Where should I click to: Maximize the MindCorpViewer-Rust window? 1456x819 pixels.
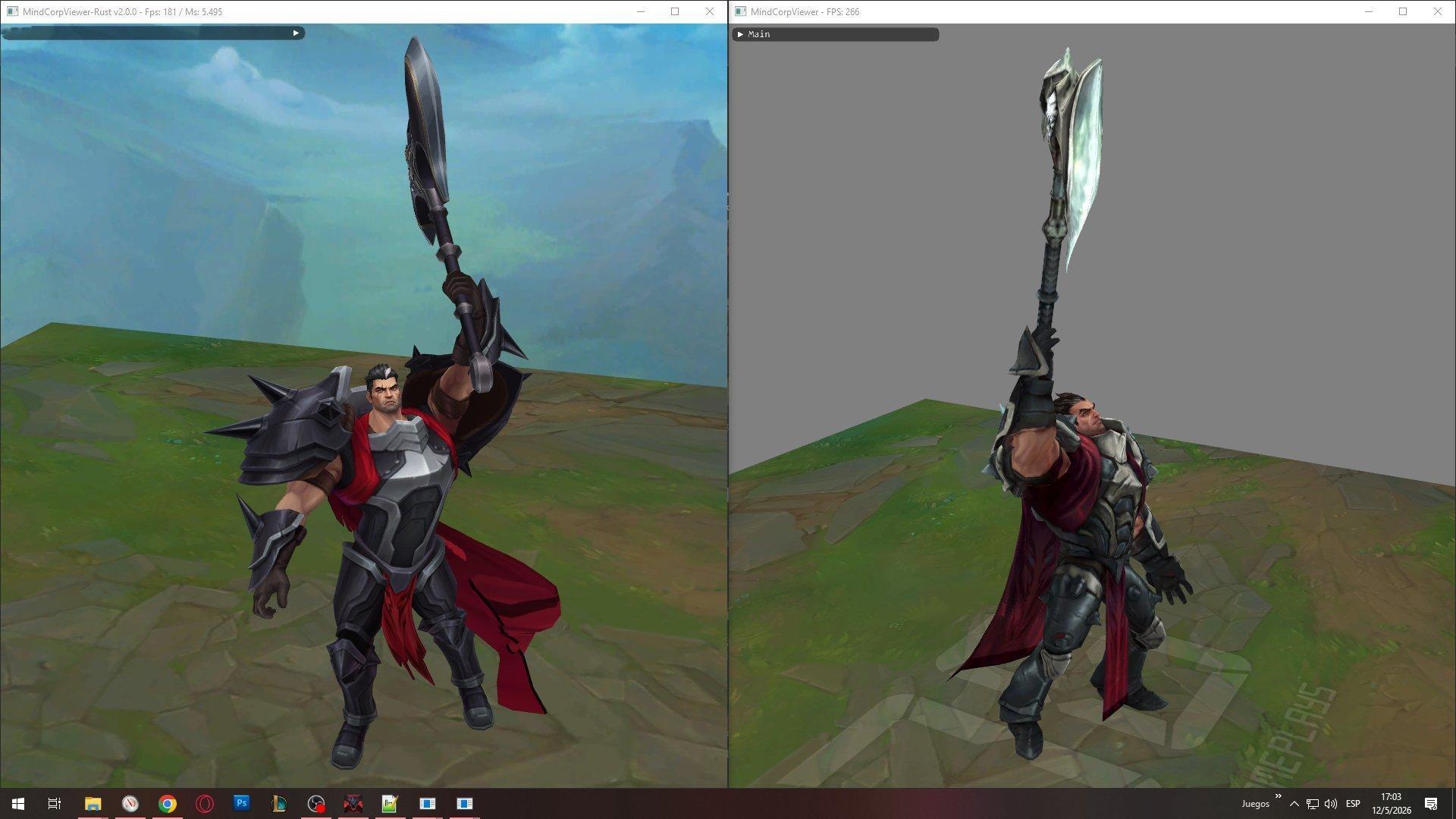[x=675, y=11]
